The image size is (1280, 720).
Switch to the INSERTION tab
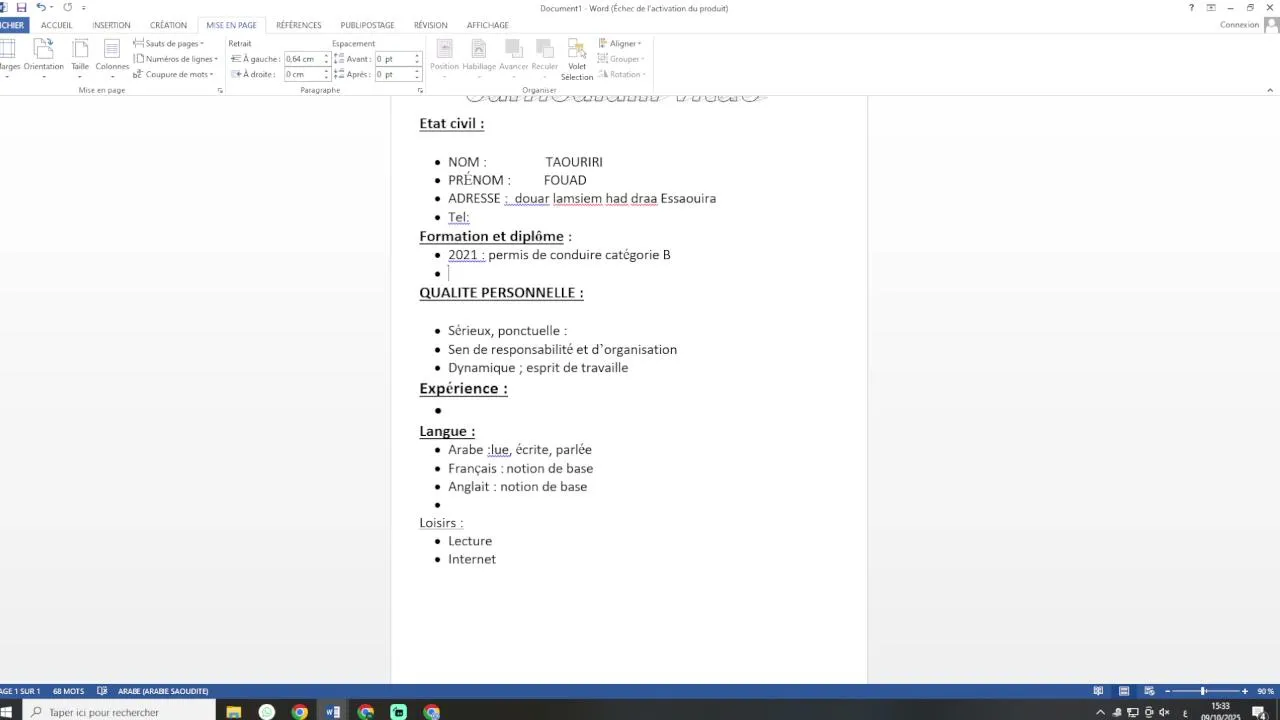(x=111, y=25)
